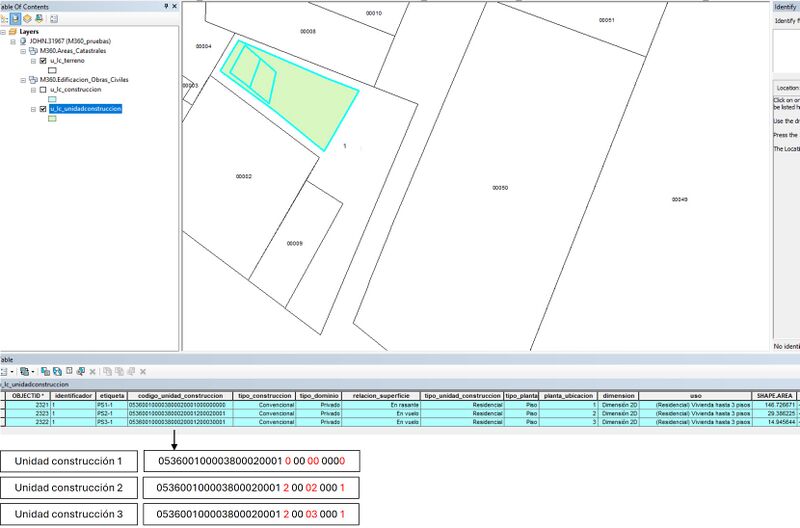Viewport: 800px width, 528px height.
Task: Click the M360.Areas_Catastrales feature dataset icon
Action: [x=33, y=51]
